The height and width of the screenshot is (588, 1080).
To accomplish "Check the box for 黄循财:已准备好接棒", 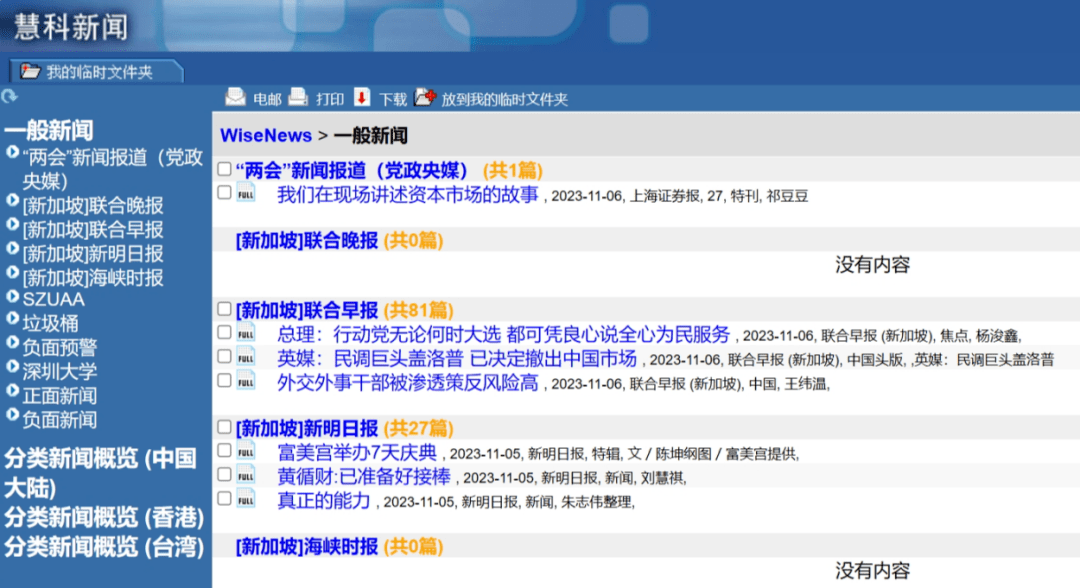I will (225, 475).
